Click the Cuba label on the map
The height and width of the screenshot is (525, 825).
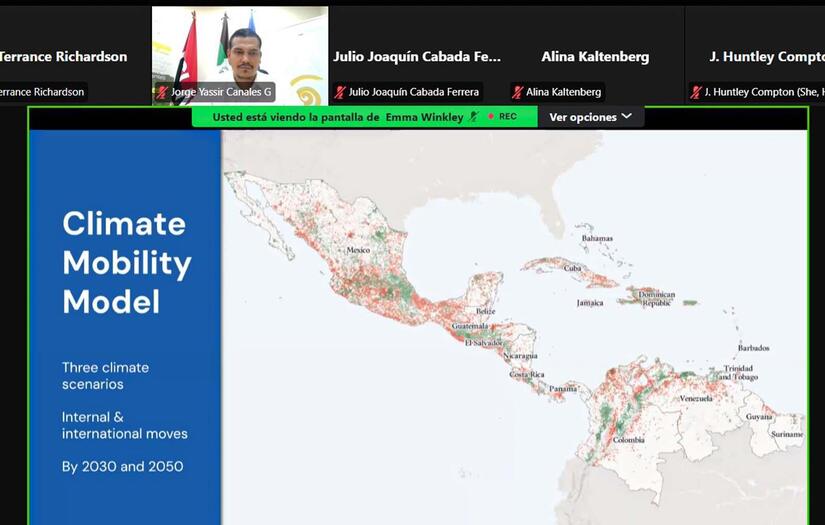point(572,268)
